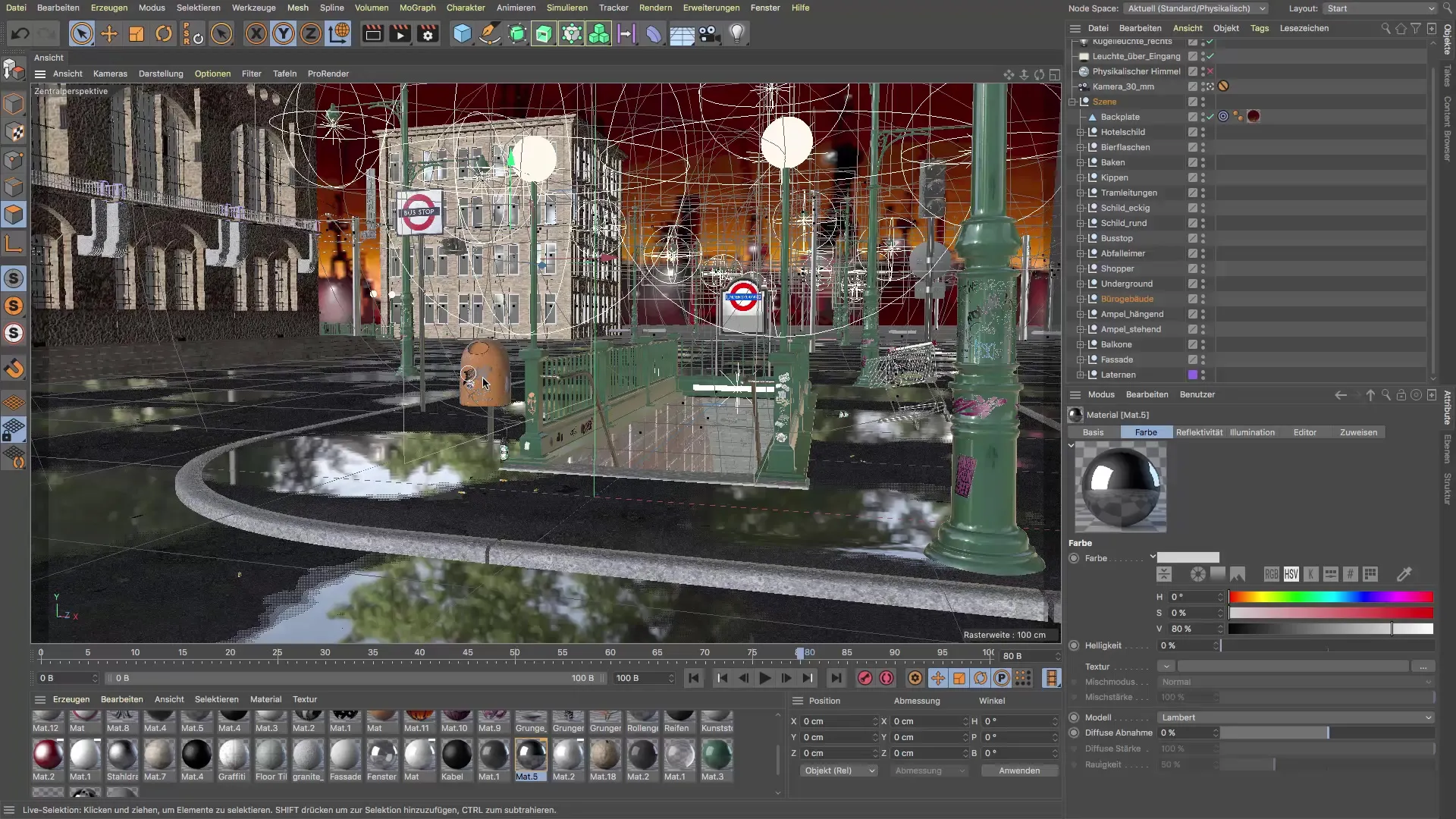Click the Farbe color swatch
The height and width of the screenshot is (819, 1456).
click(x=1188, y=557)
